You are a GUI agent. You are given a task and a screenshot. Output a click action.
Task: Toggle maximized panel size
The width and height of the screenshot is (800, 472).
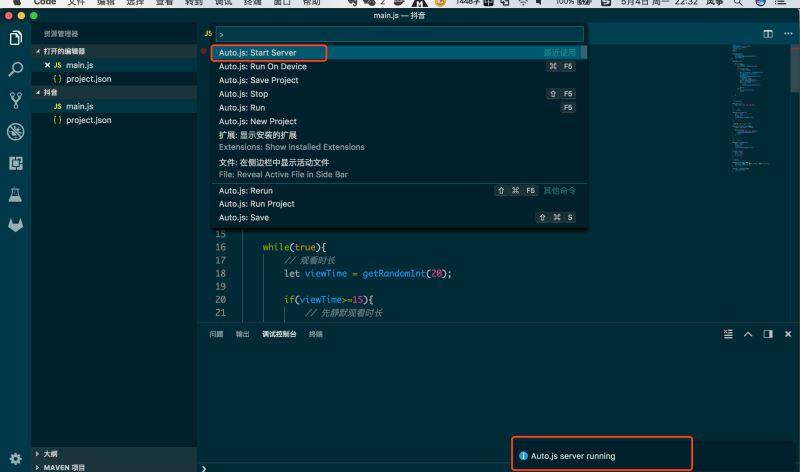(x=748, y=334)
